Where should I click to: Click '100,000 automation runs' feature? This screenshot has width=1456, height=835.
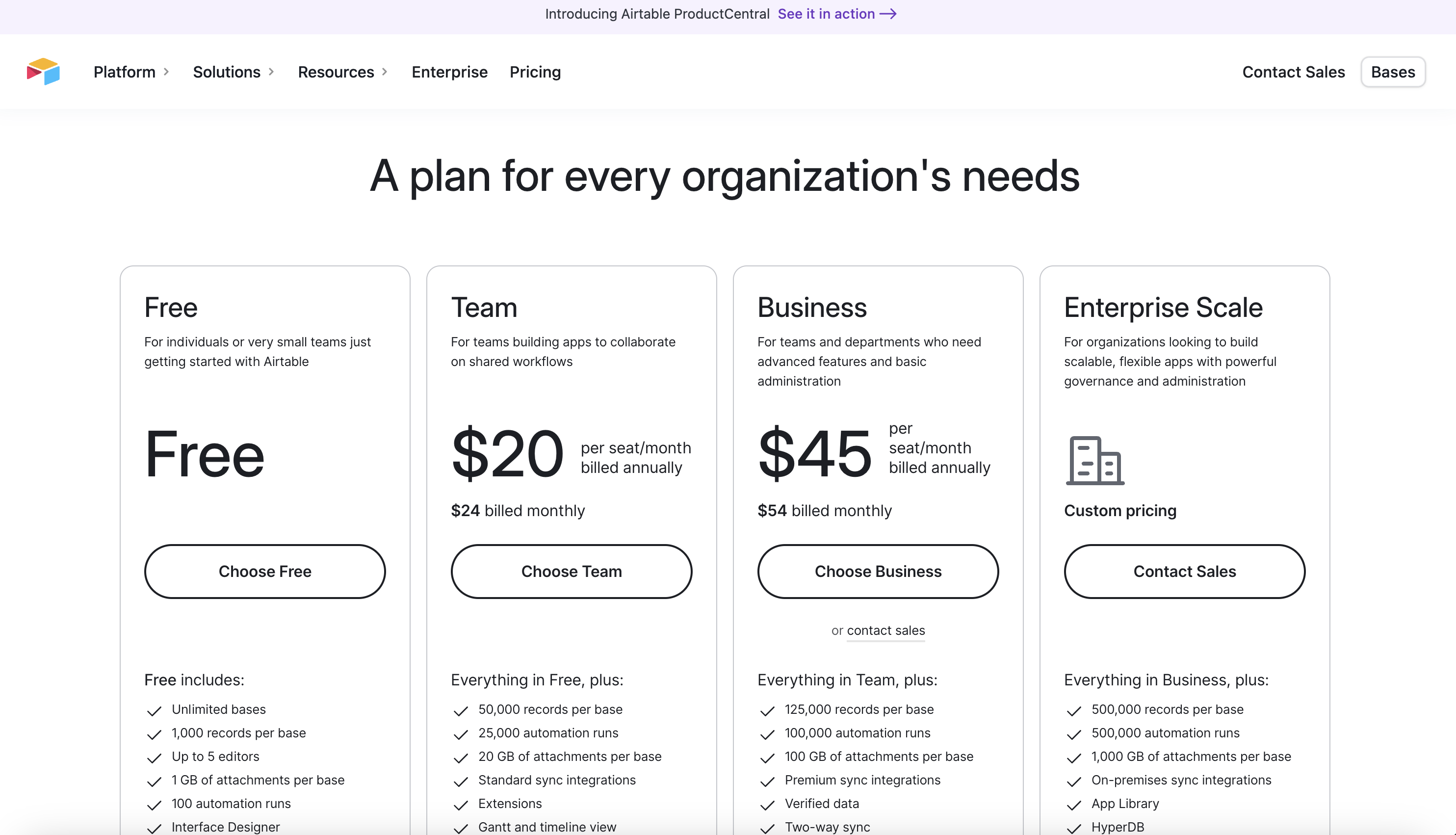(x=858, y=733)
